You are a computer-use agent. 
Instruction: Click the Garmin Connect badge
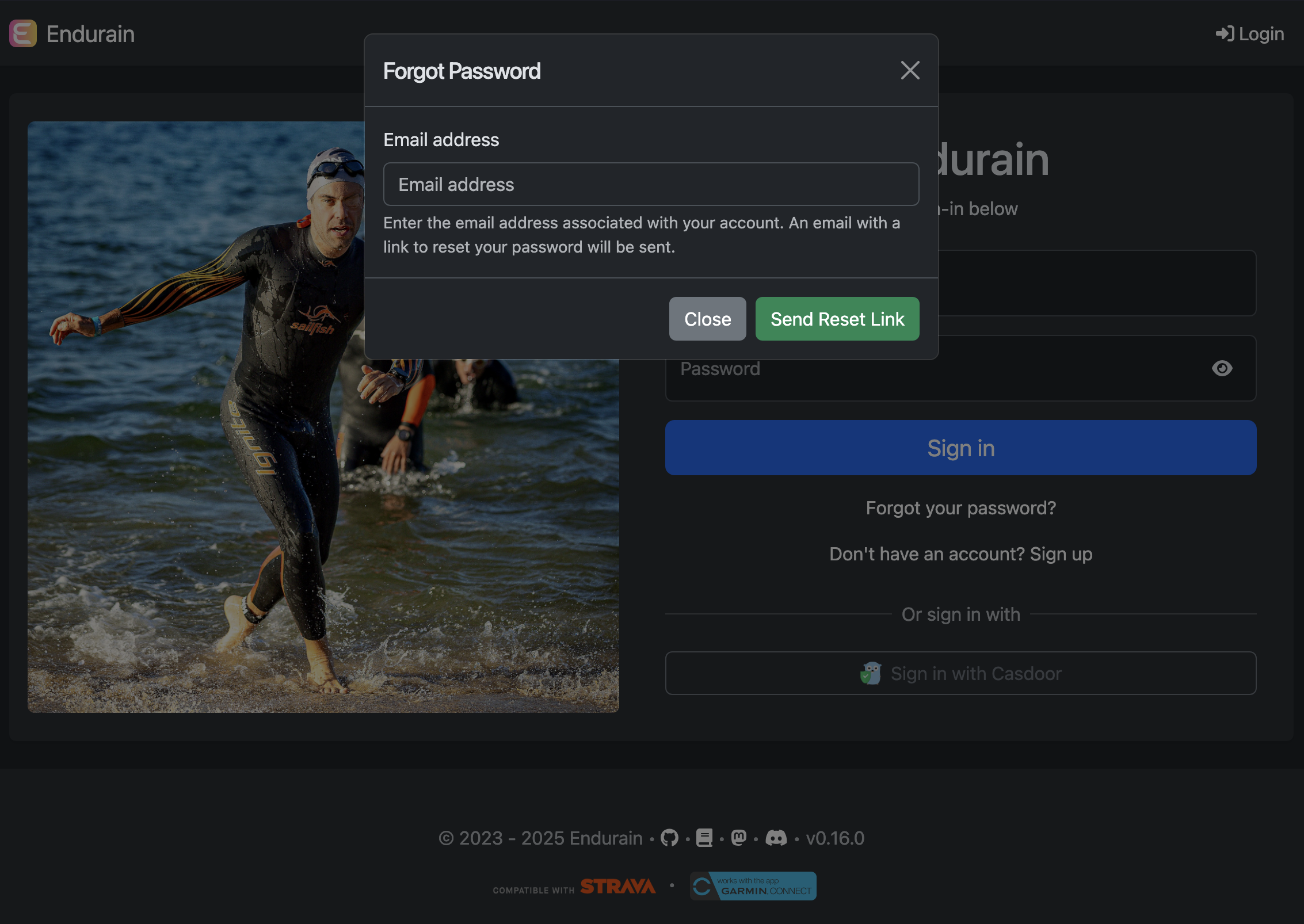tap(753, 886)
